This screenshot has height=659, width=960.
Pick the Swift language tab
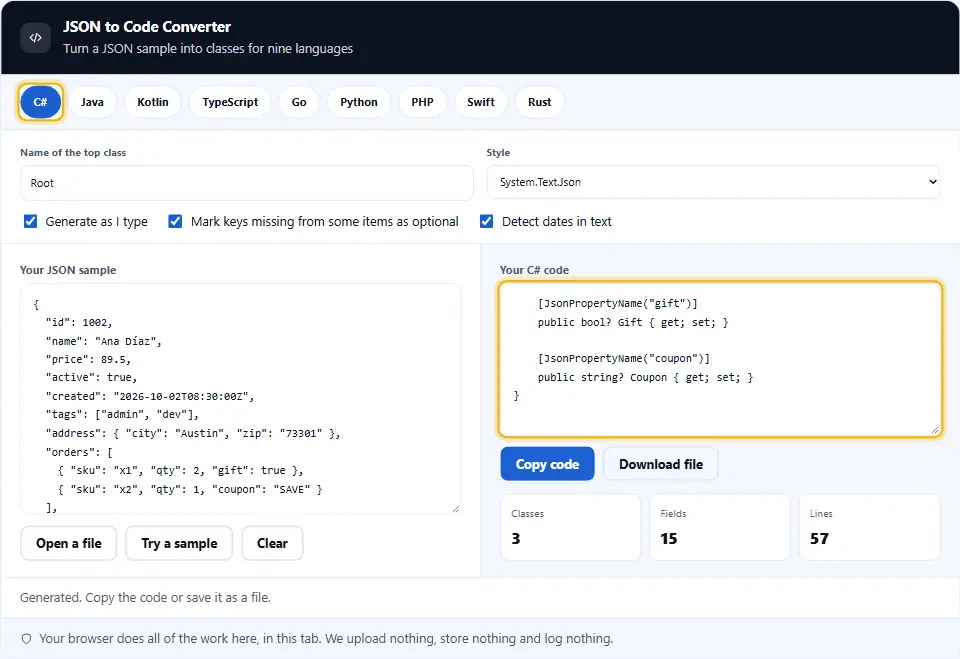click(x=481, y=102)
